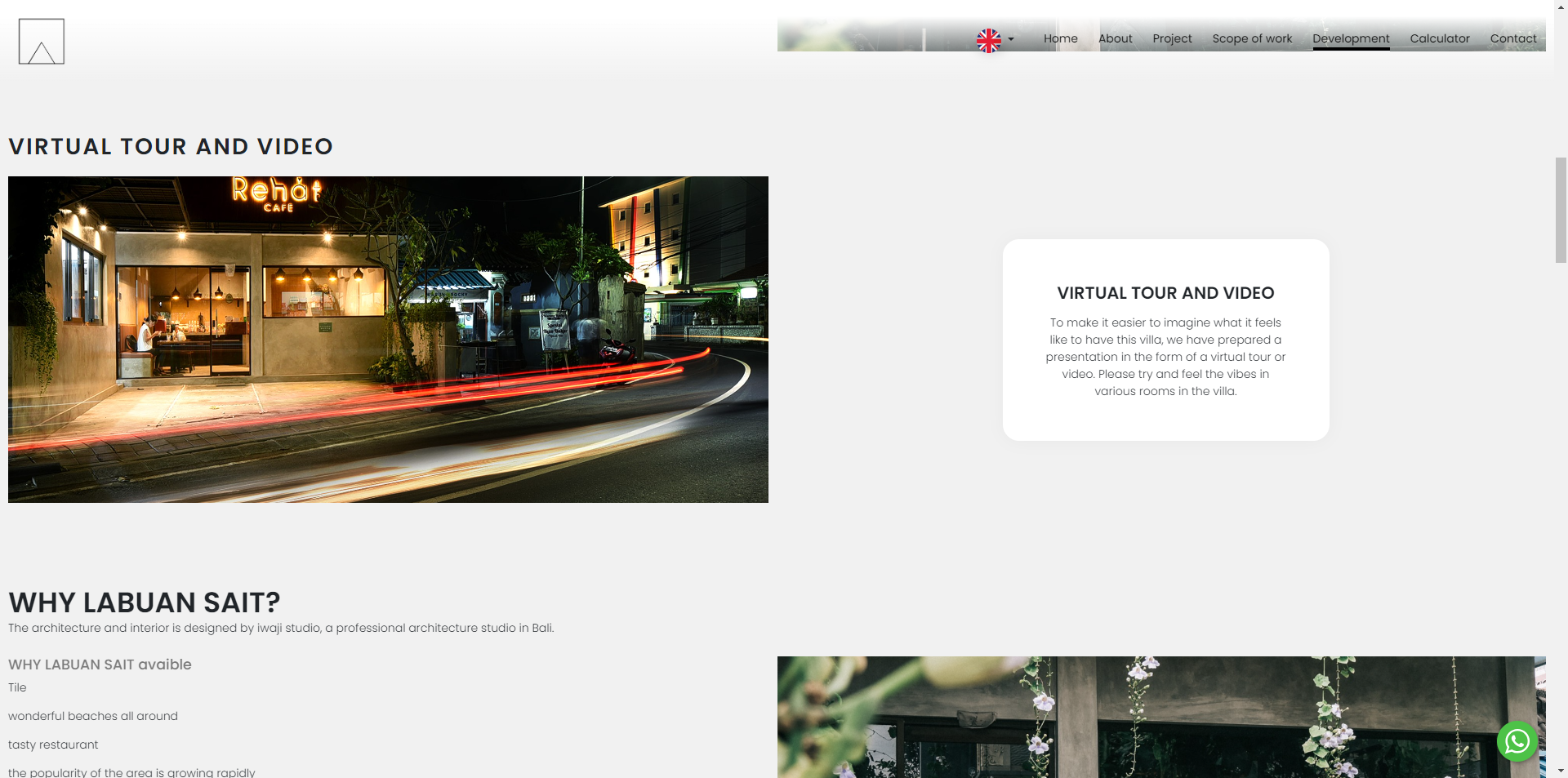Click the UK flag language icon
This screenshot has height=778, width=1568.
(x=988, y=40)
